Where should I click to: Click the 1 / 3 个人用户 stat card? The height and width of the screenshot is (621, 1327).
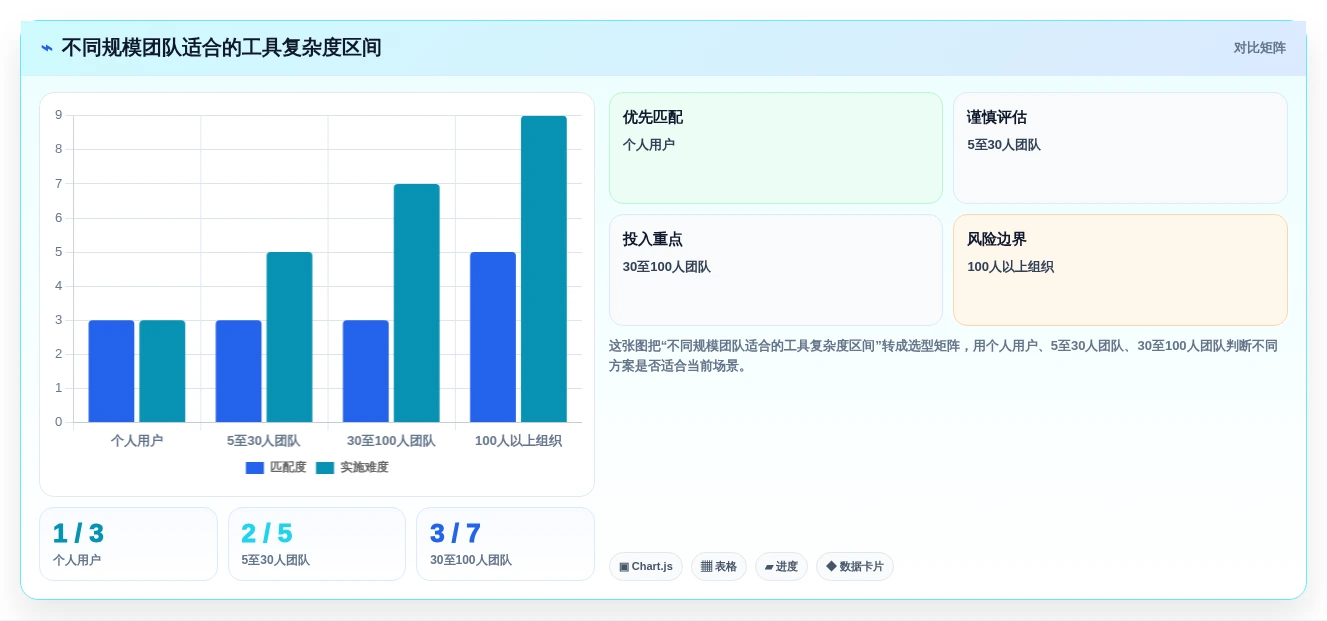128,544
